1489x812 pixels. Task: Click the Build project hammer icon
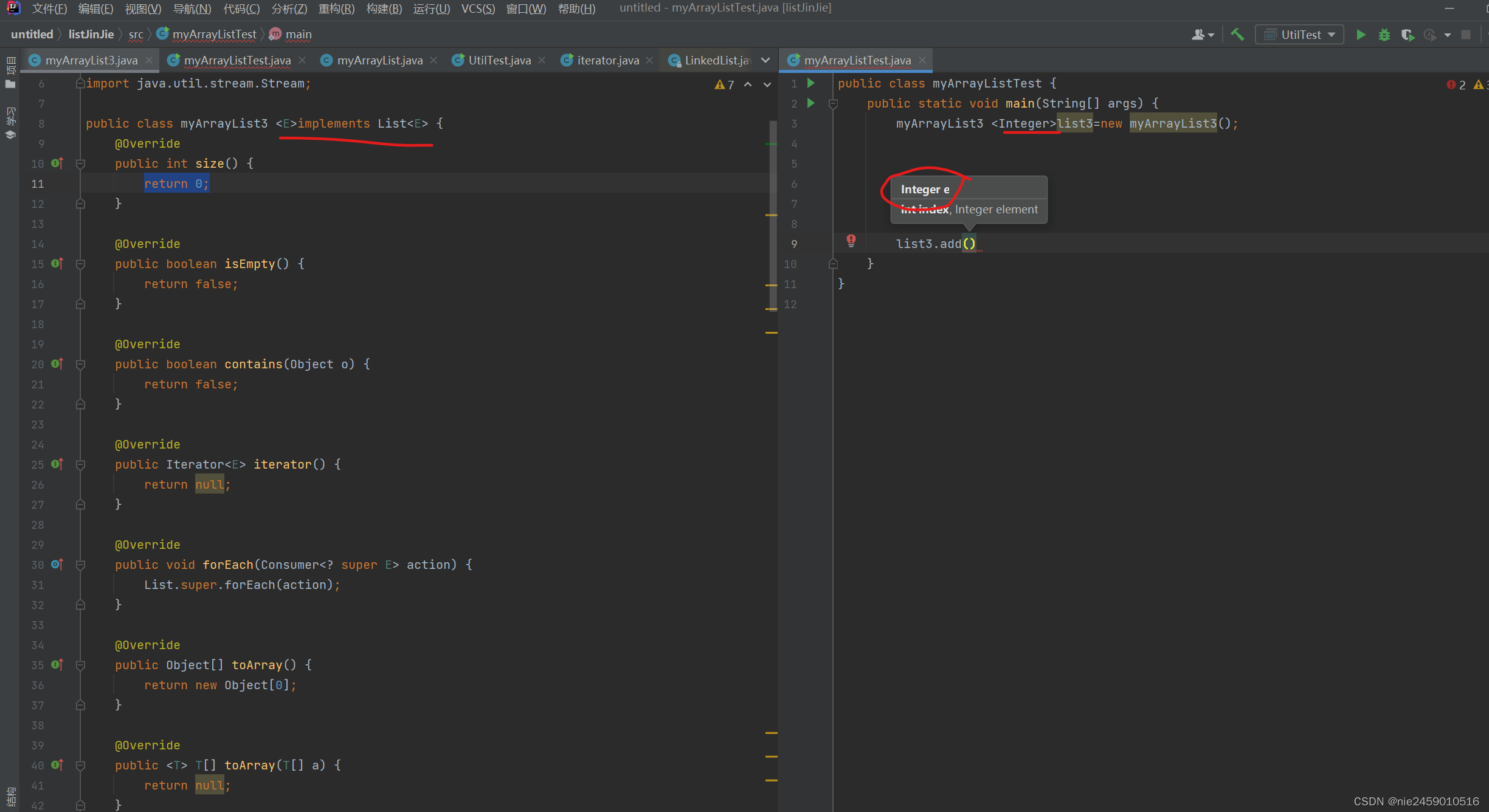click(1237, 35)
